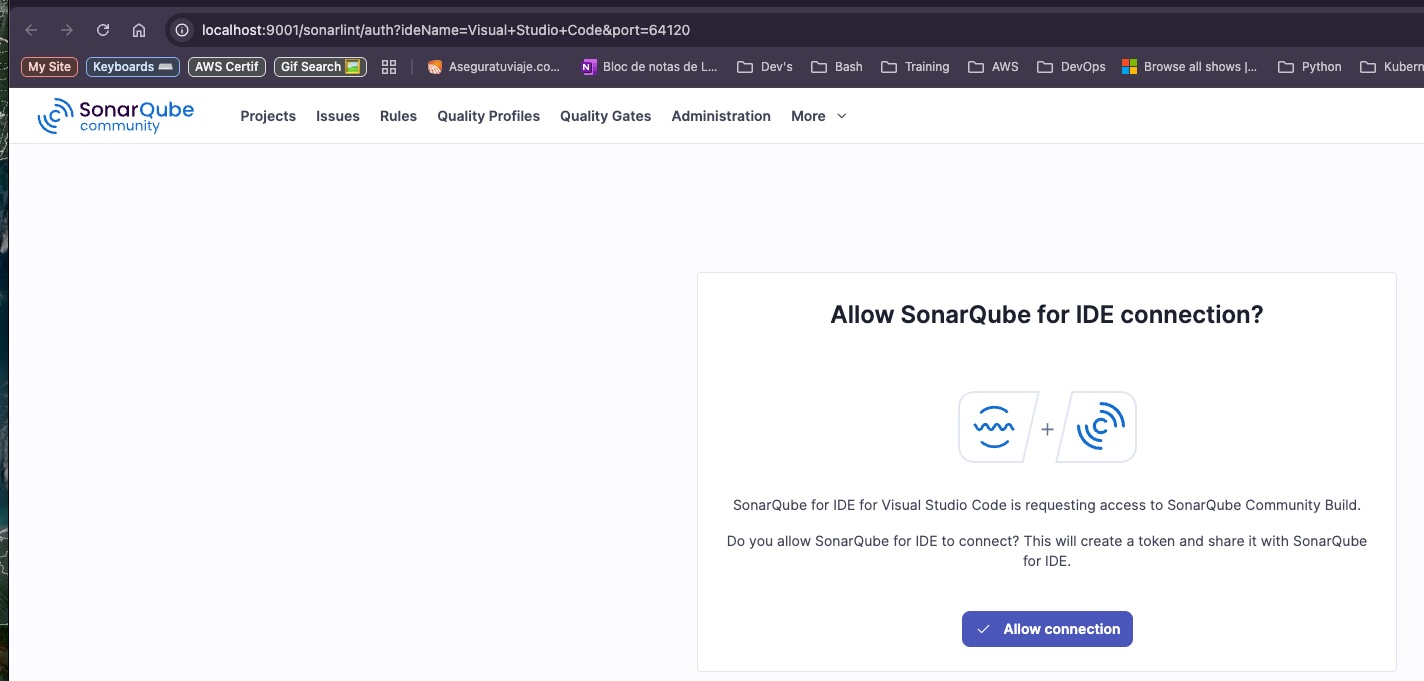Open the AWS Certif bookmark
Screen dimensions: 1424x681
(x=227, y=67)
